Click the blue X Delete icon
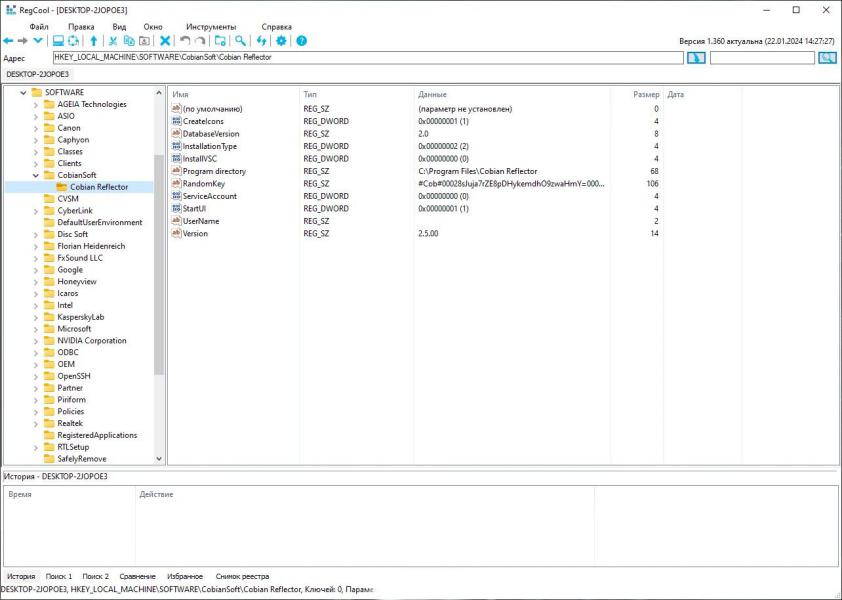Viewport: 842px width, 600px height. [165, 41]
